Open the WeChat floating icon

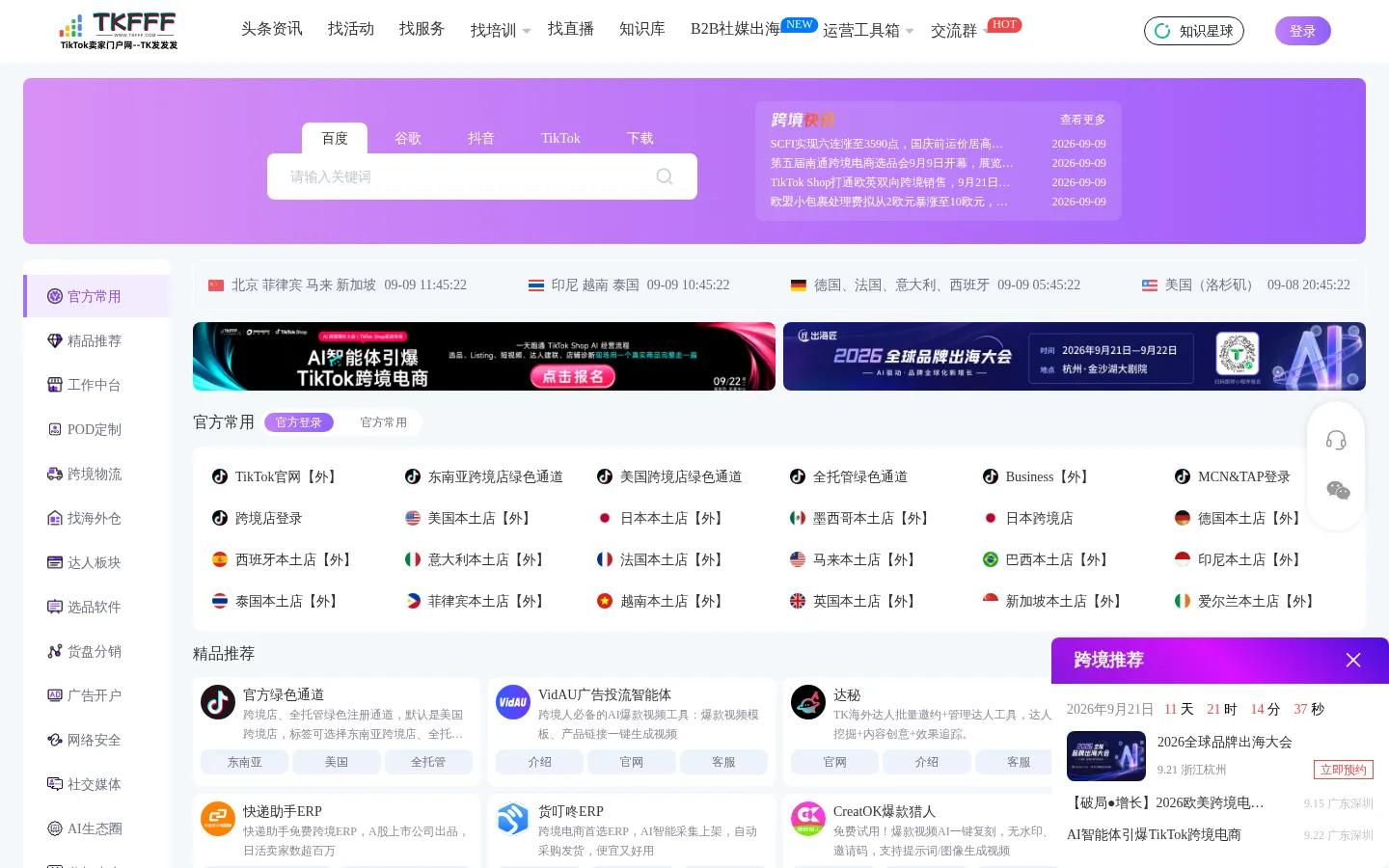[x=1338, y=491]
